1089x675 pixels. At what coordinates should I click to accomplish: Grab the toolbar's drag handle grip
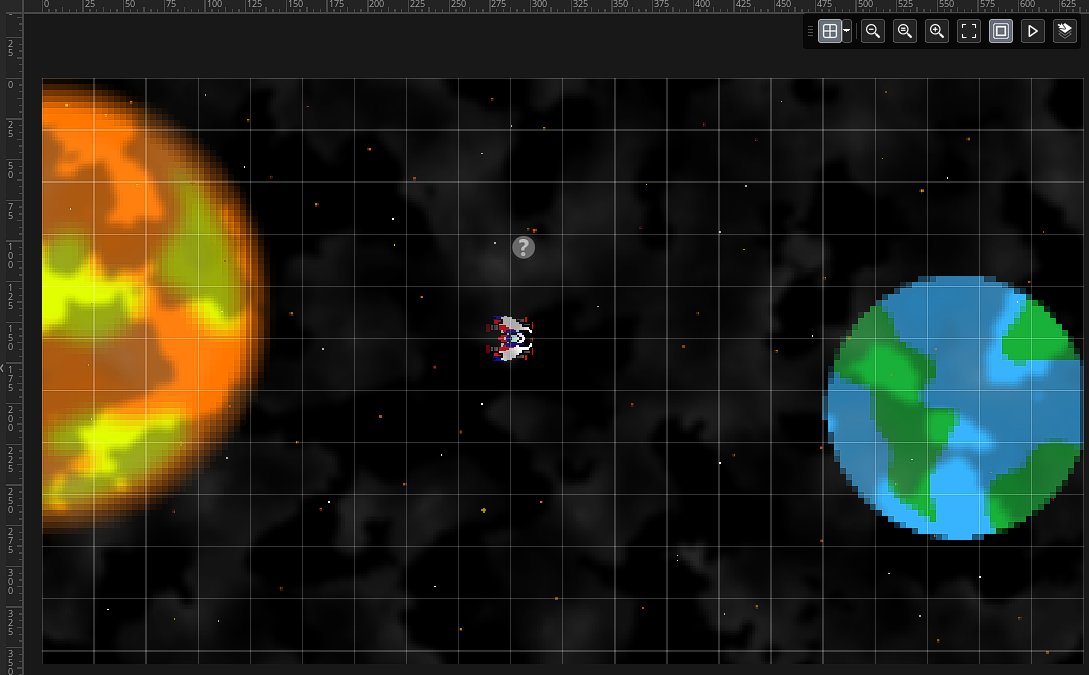810,31
